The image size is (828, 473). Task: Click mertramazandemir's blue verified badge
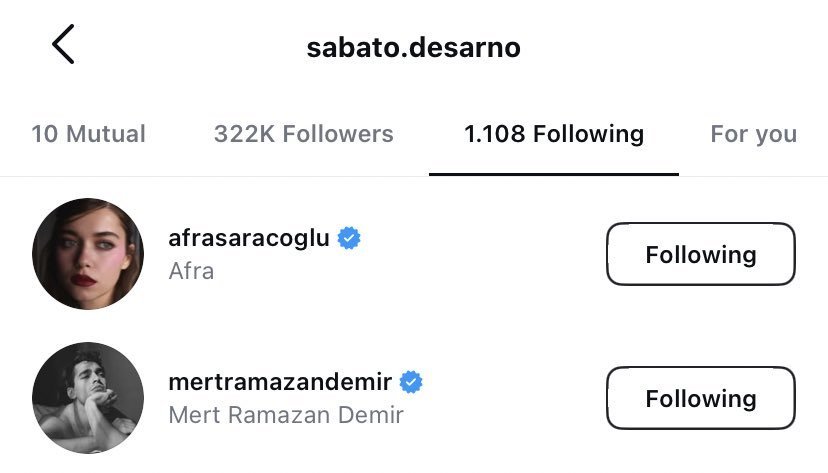click(411, 381)
